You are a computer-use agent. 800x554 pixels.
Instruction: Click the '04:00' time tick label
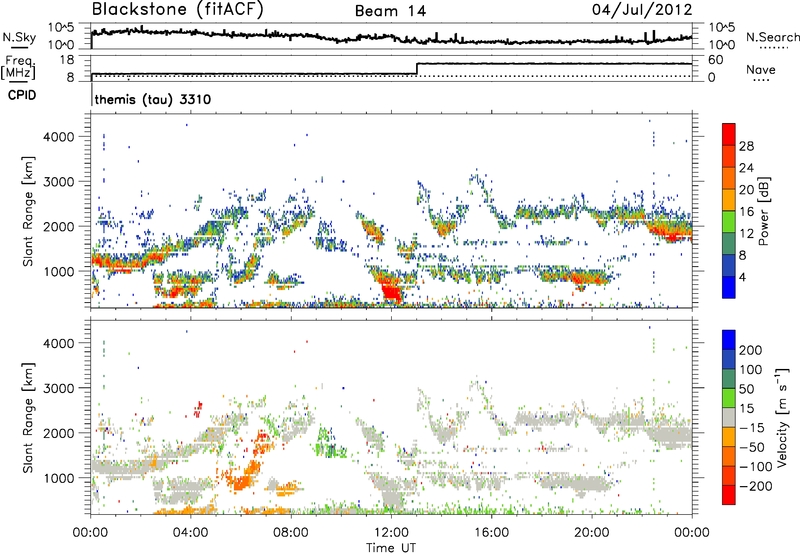point(190,533)
